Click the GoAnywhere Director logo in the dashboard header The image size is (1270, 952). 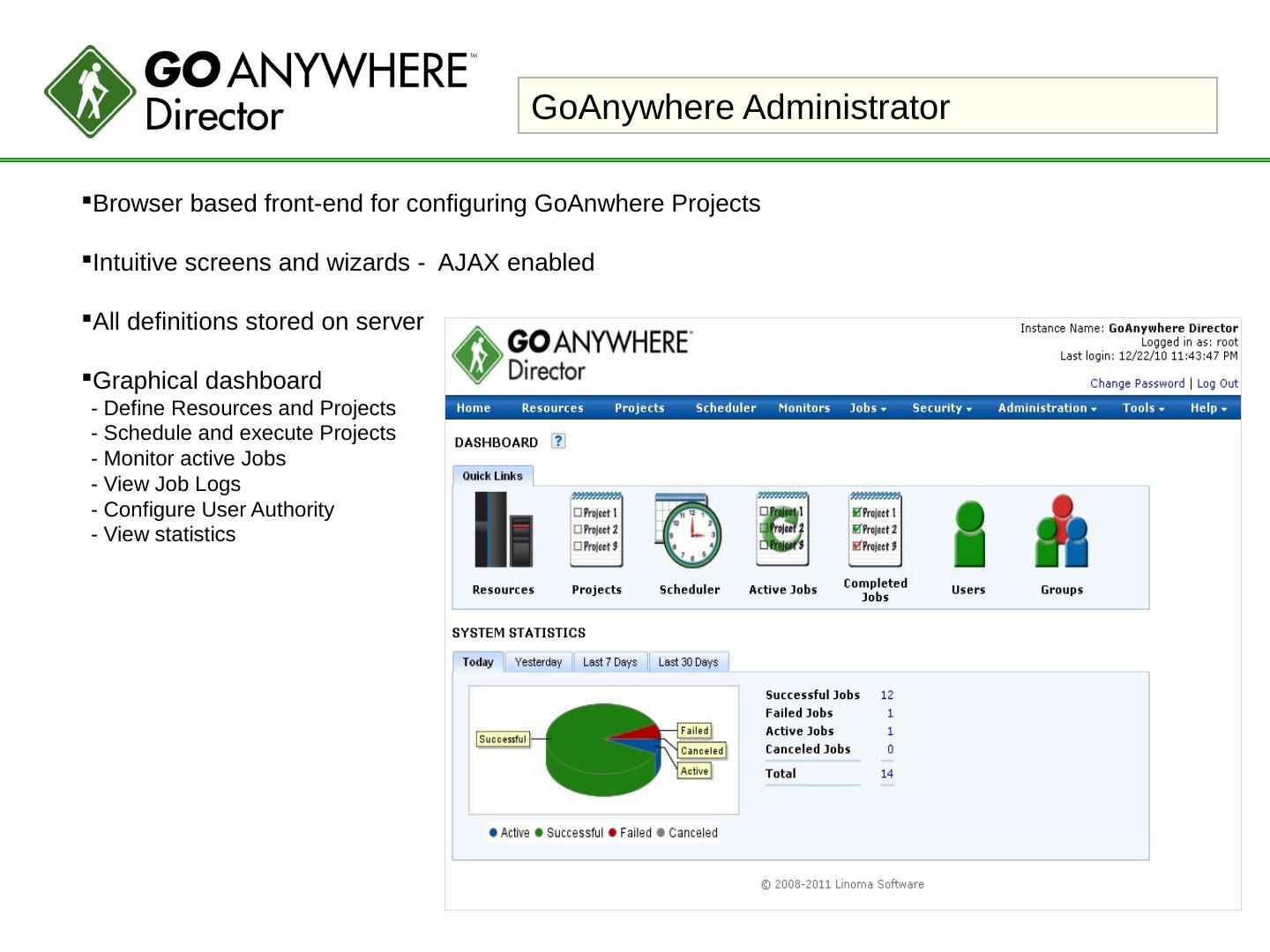[572, 354]
